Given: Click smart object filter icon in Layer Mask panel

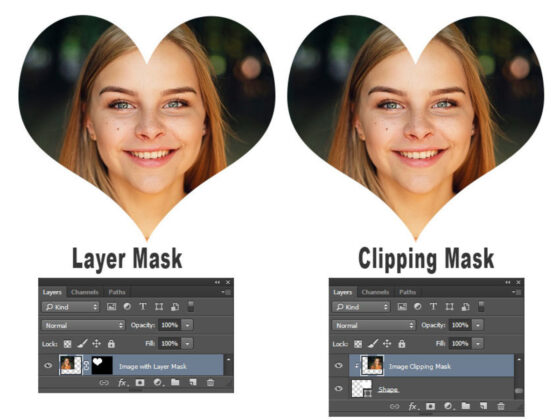Looking at the screenshot, I should 175,307.
